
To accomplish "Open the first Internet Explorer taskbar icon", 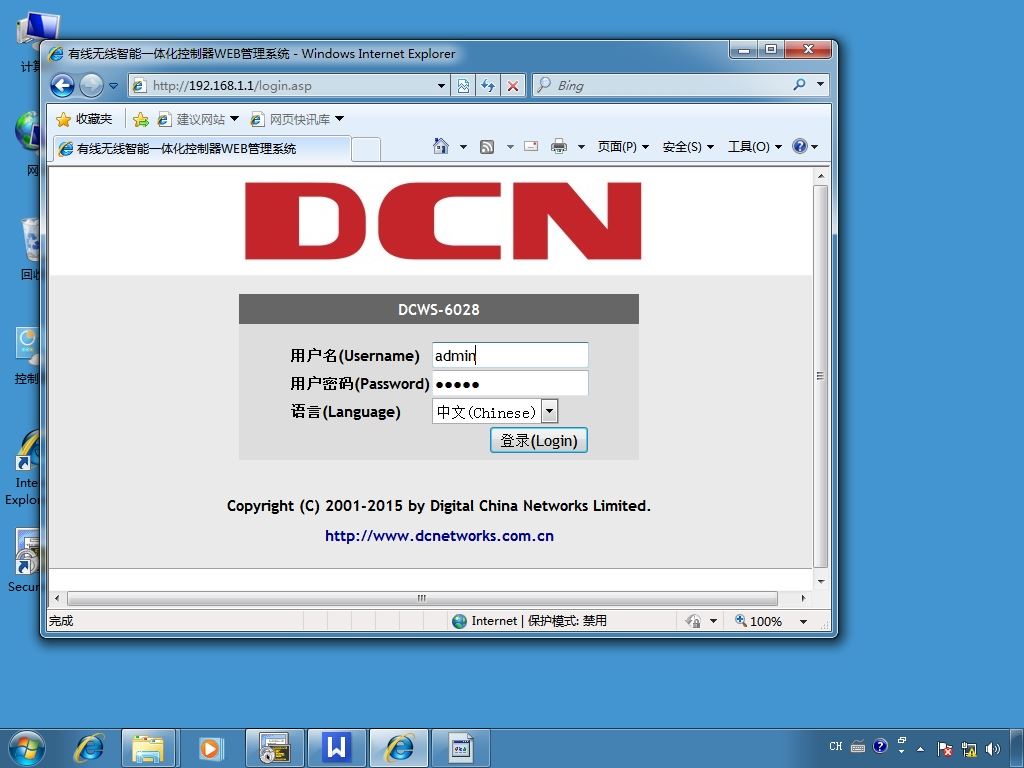I will 89,748.
